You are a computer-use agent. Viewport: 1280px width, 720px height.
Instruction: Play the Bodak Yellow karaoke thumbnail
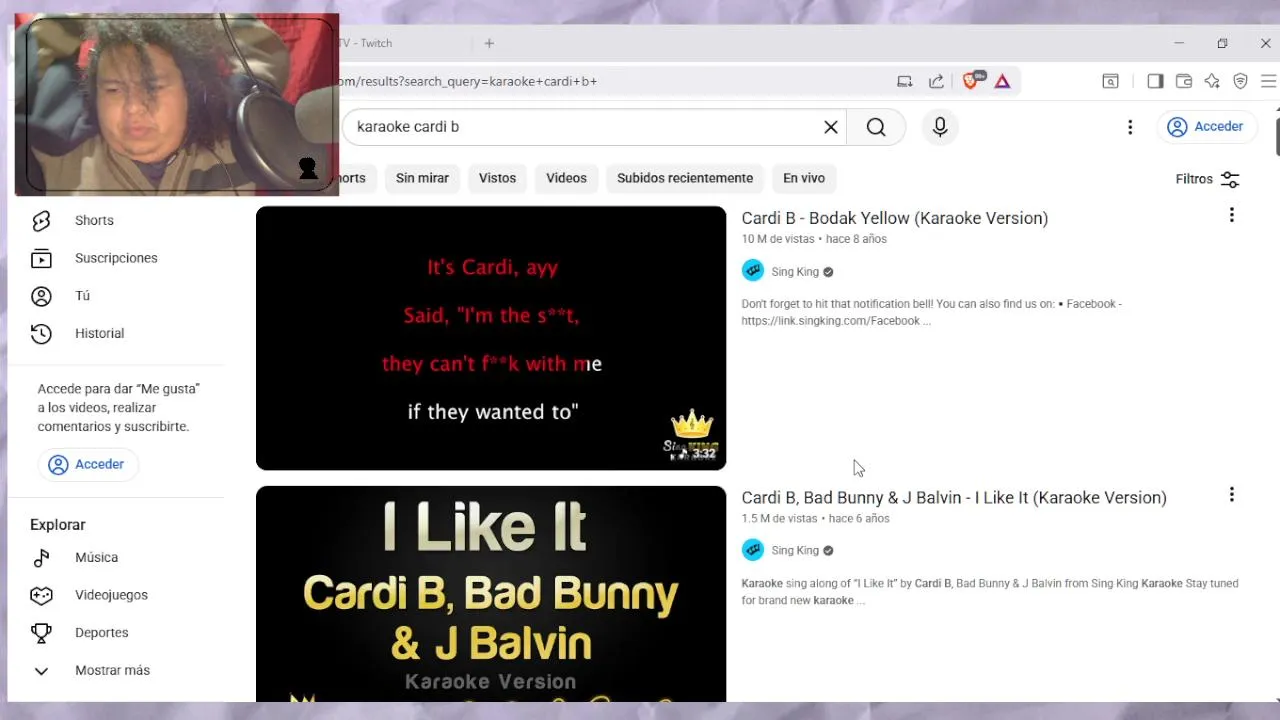(491, 338)
